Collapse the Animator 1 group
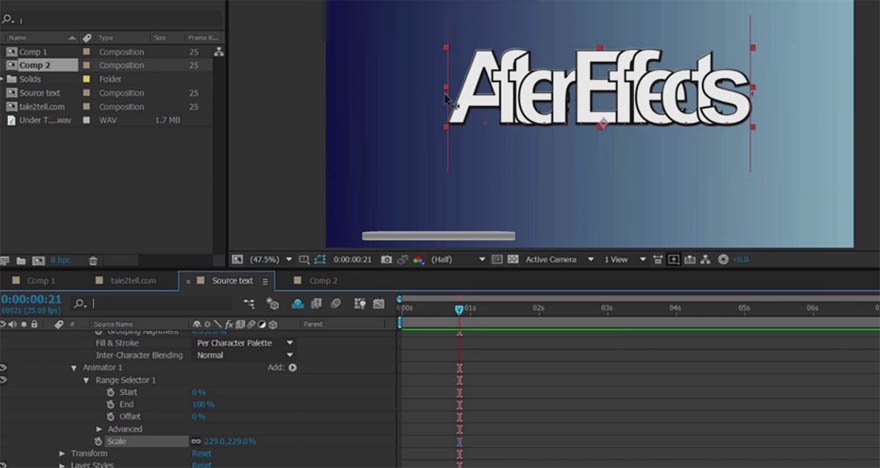The height and width of the screenshot is (468, 880). (74, 368)
